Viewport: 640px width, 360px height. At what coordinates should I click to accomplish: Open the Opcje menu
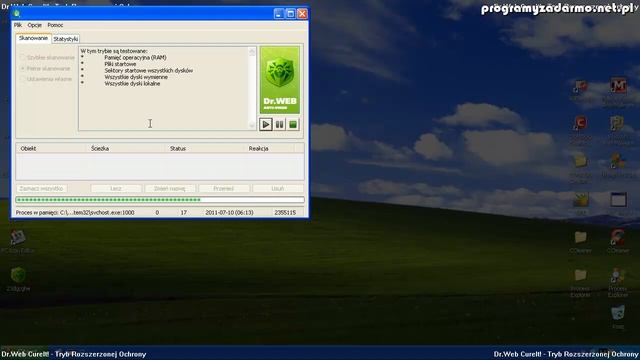click(x=35, y=25)
